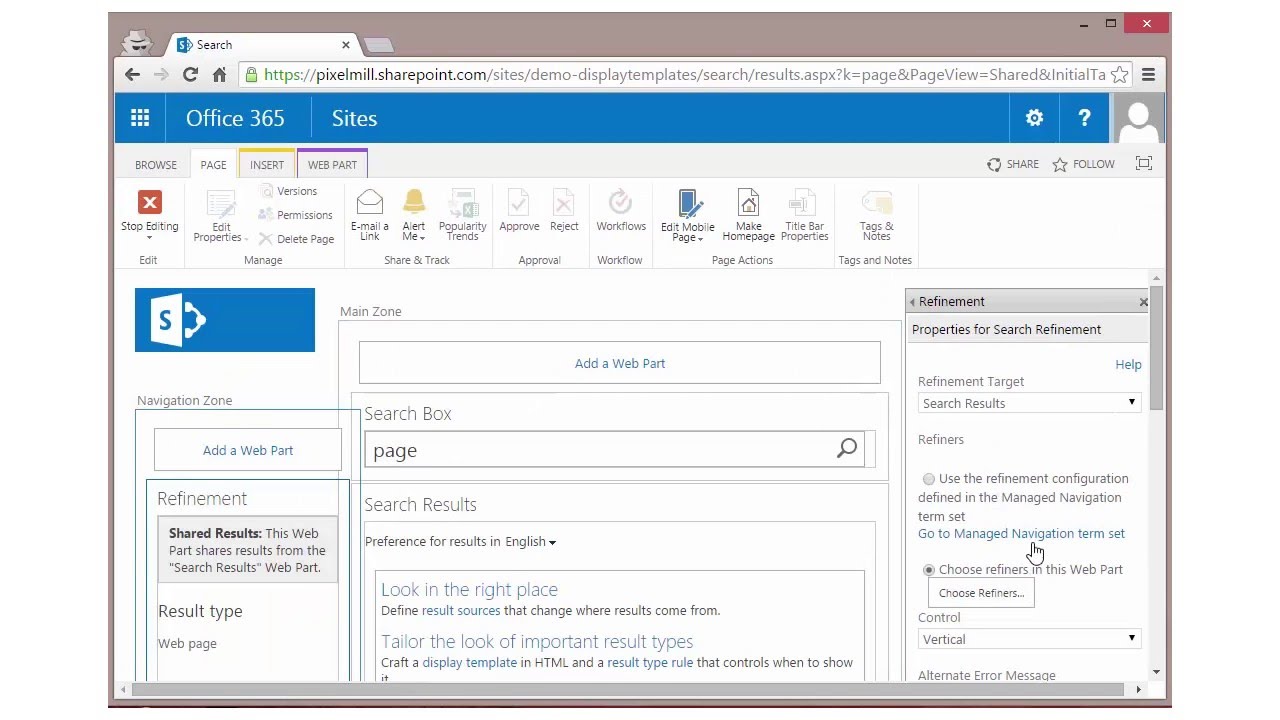The width and height of the screenshot is (1280, 720).
Task: Click the Refinement web part title
Action: click(202, 499)
